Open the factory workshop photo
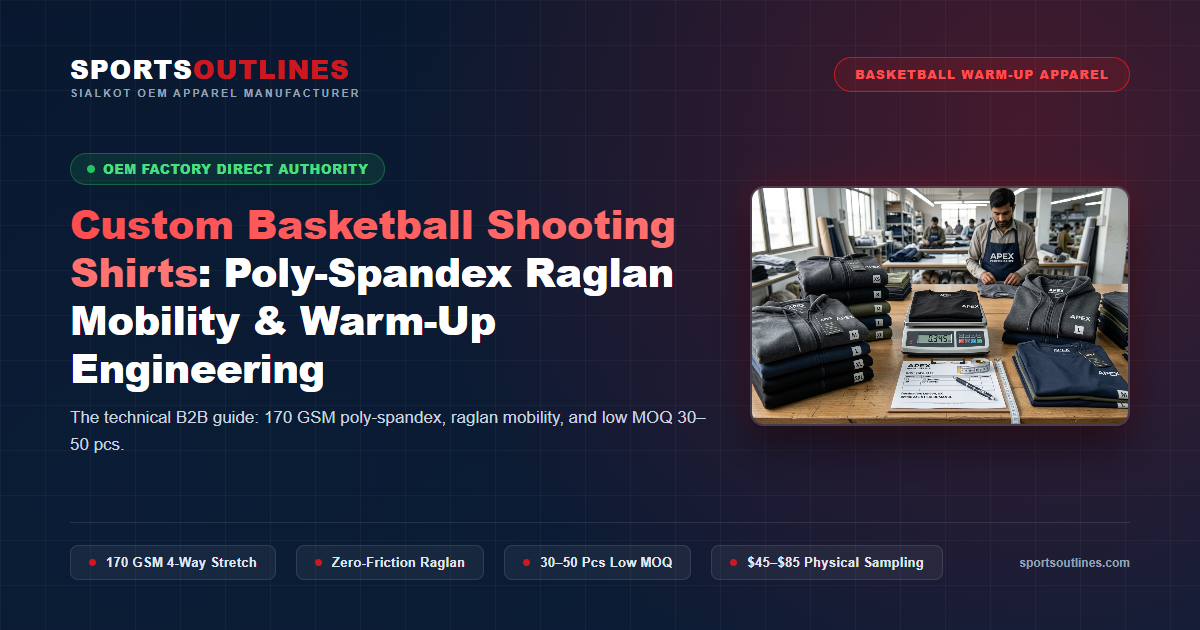The height and width of the screenshot is (630, 1200). pyautogui.click(x=940, y=306)
